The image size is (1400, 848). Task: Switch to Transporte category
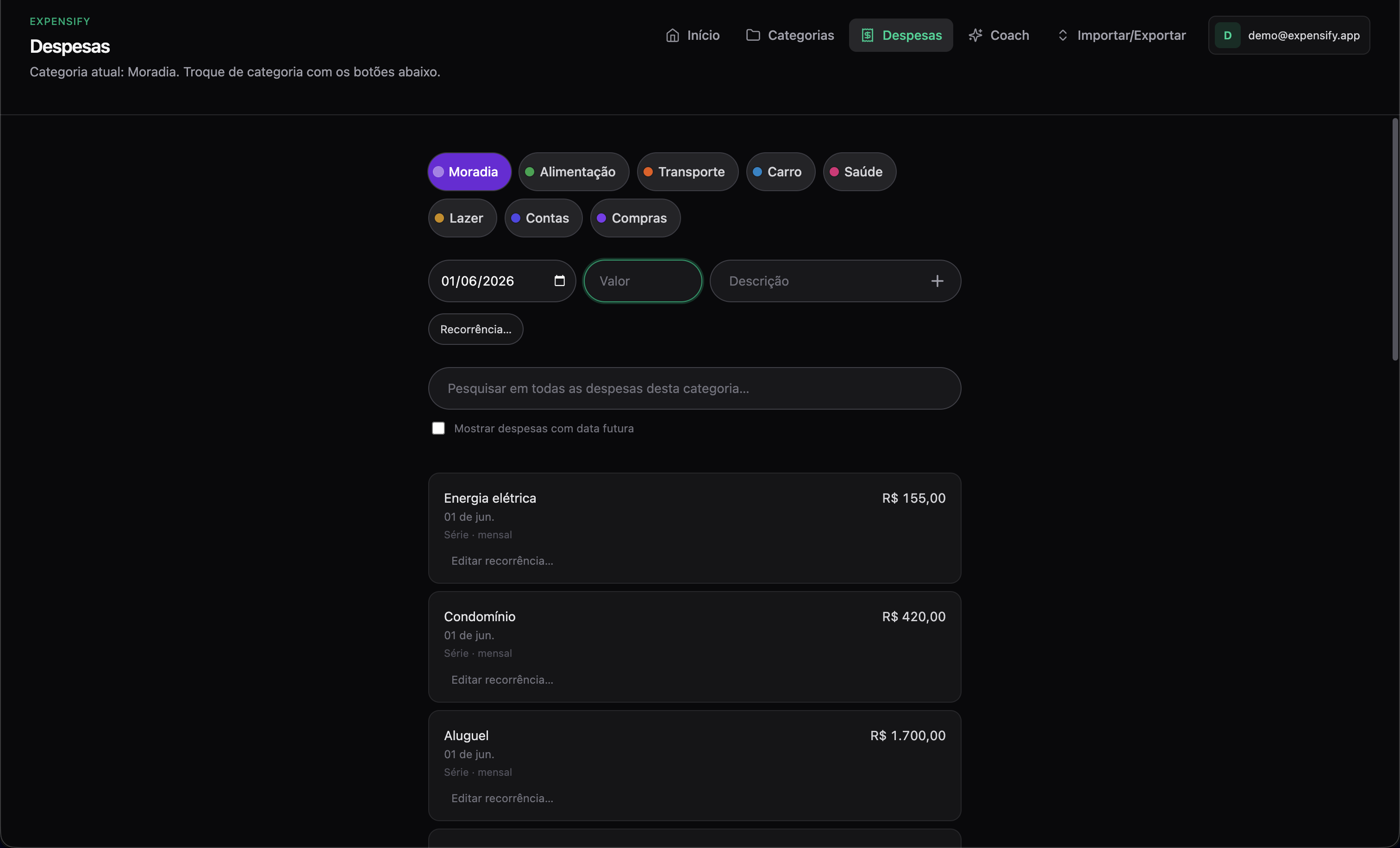pos(687,172)
